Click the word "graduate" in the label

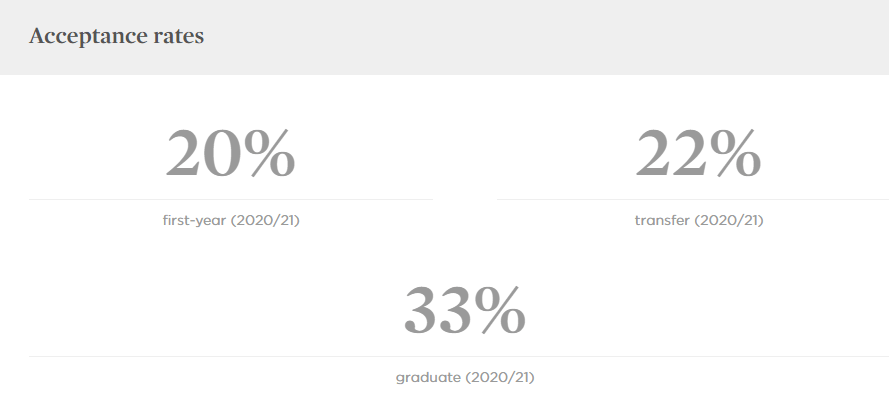point(428,378)
